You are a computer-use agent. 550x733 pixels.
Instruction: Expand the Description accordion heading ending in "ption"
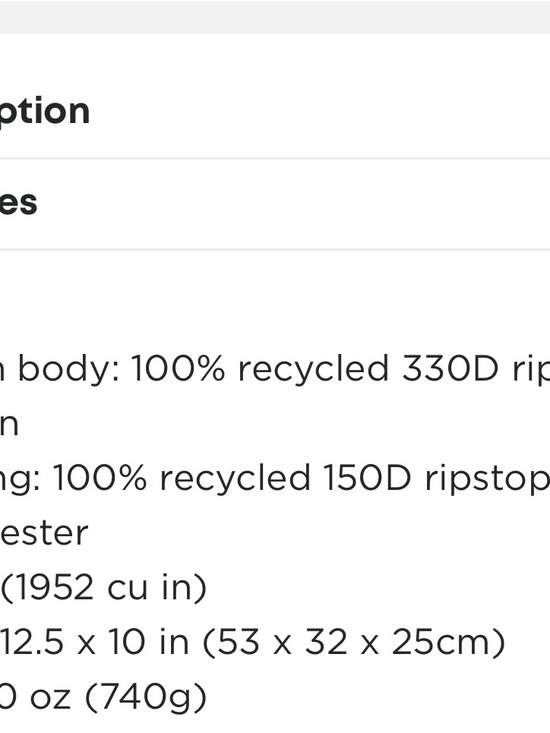point(44,111)
